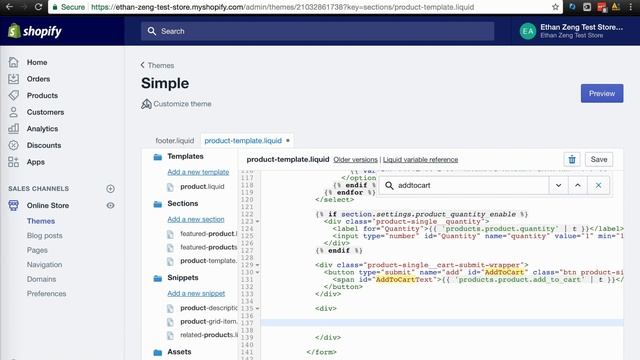Click the Apps grid icon

pos(13,162)
